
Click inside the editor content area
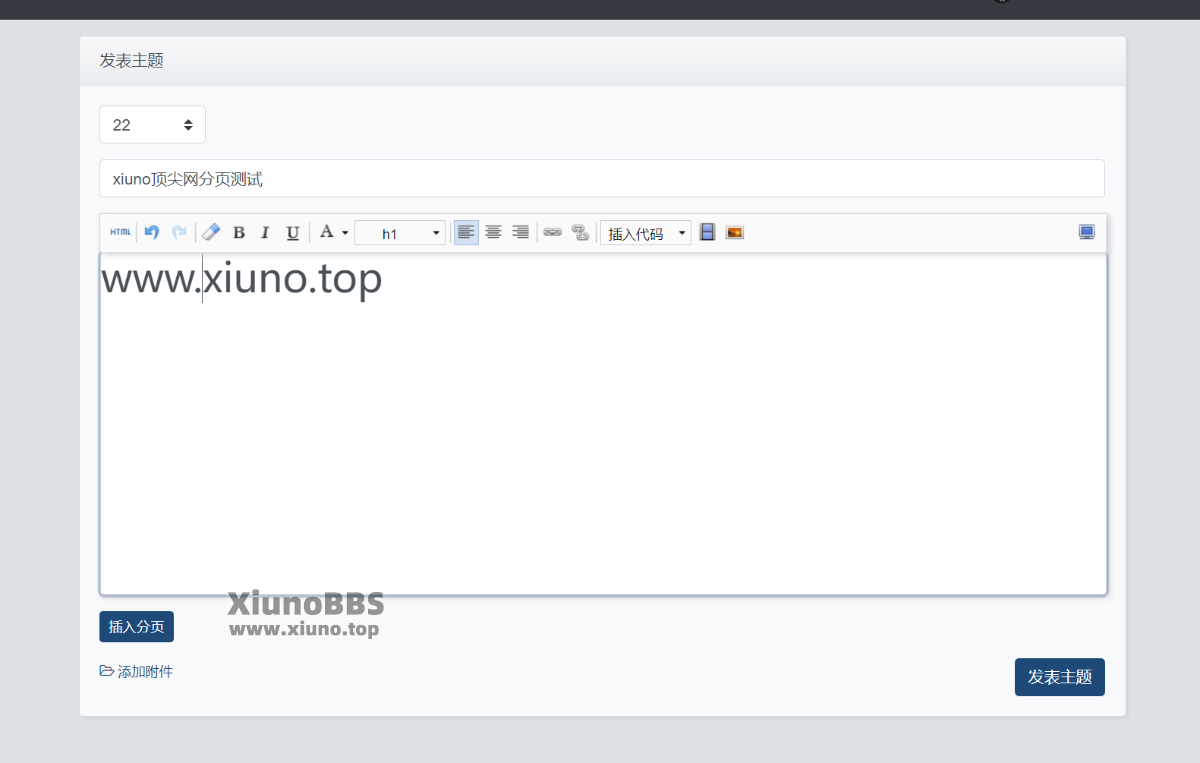[x=603, y=424]
